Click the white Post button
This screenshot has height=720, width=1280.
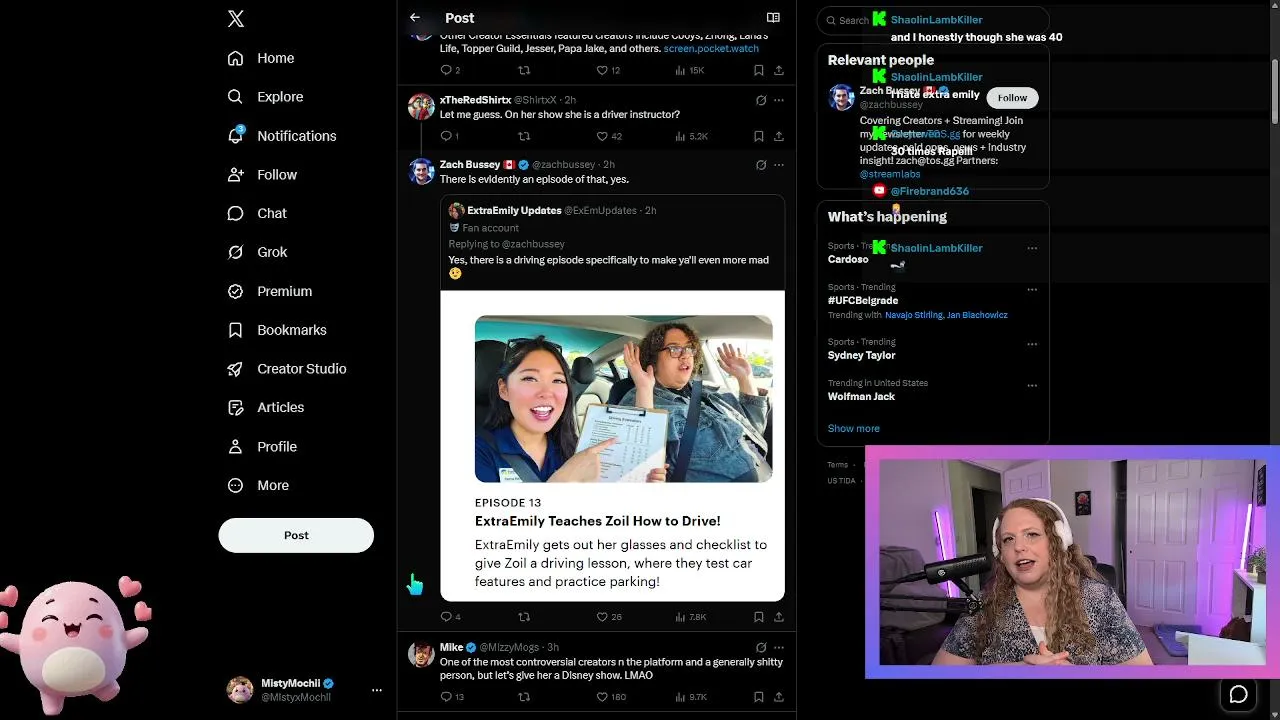point(296,535)
